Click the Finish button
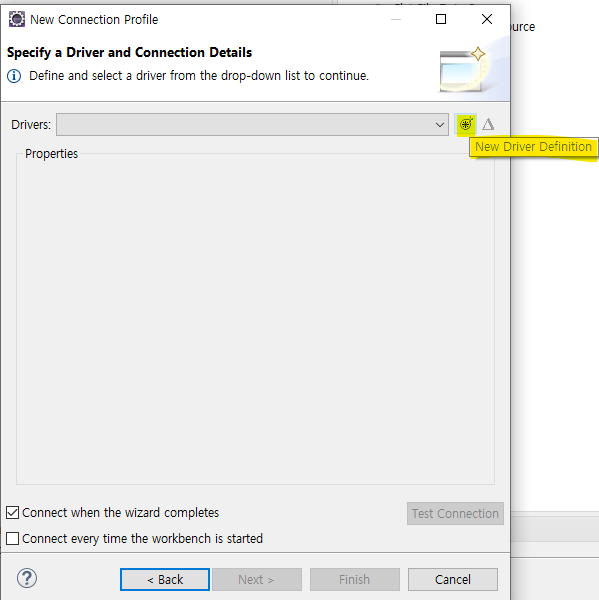 pos(355,579)
